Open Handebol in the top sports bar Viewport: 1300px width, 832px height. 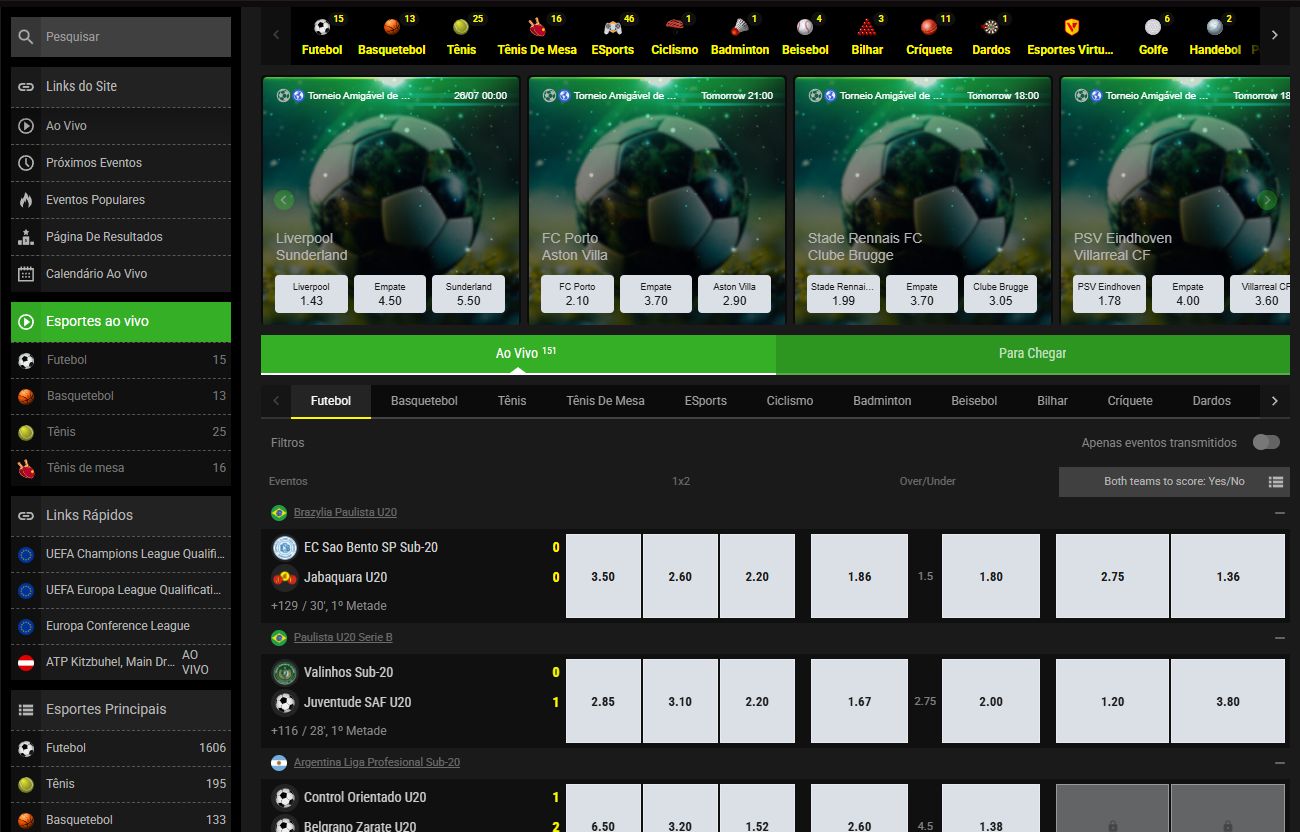tap(1214, 37)
